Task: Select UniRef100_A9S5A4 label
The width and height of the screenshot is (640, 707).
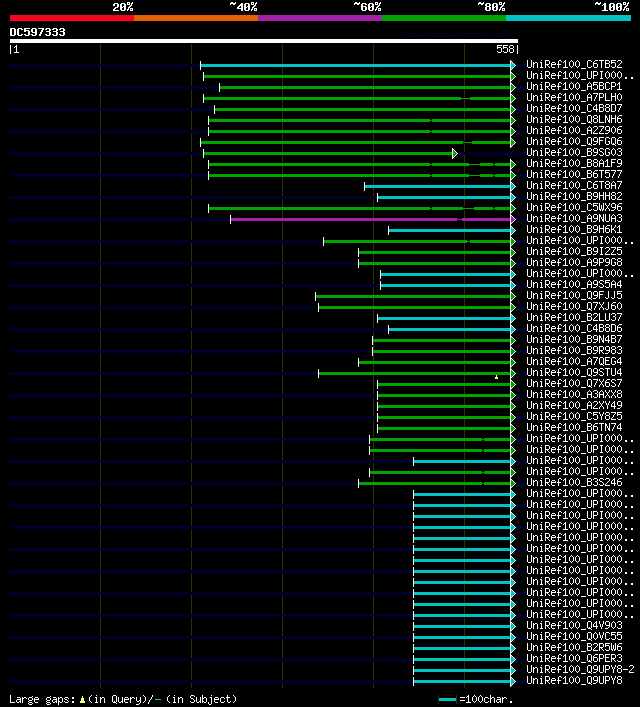Action: (574, 285)
